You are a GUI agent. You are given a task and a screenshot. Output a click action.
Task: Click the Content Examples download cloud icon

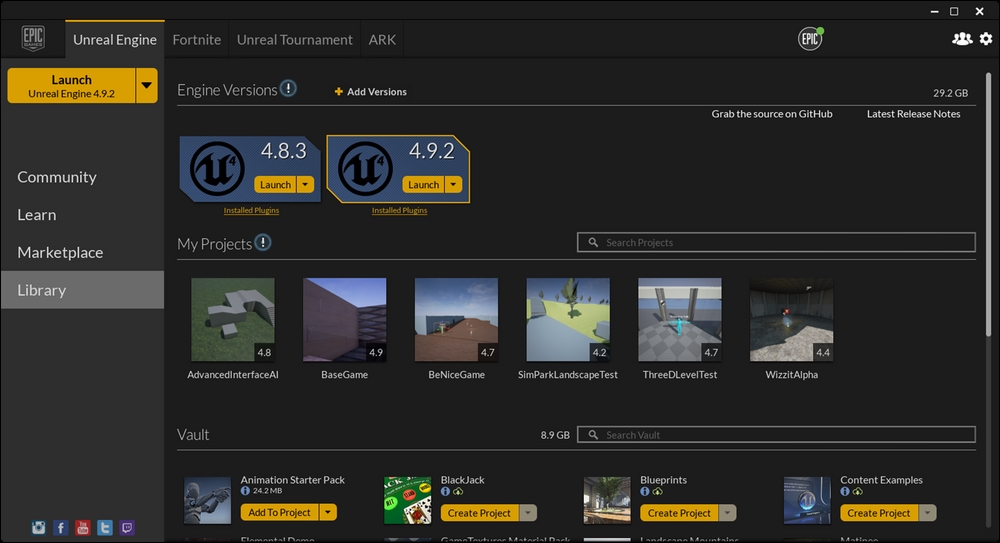[x=858, y=491]
